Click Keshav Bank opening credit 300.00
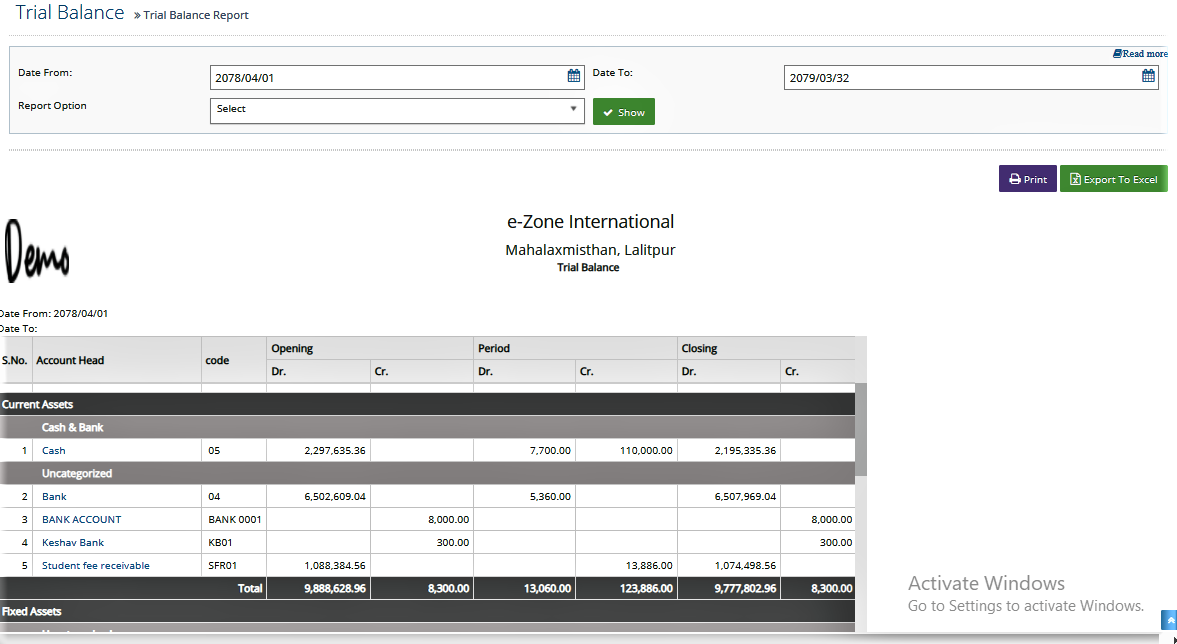 (x=453, y=542)
